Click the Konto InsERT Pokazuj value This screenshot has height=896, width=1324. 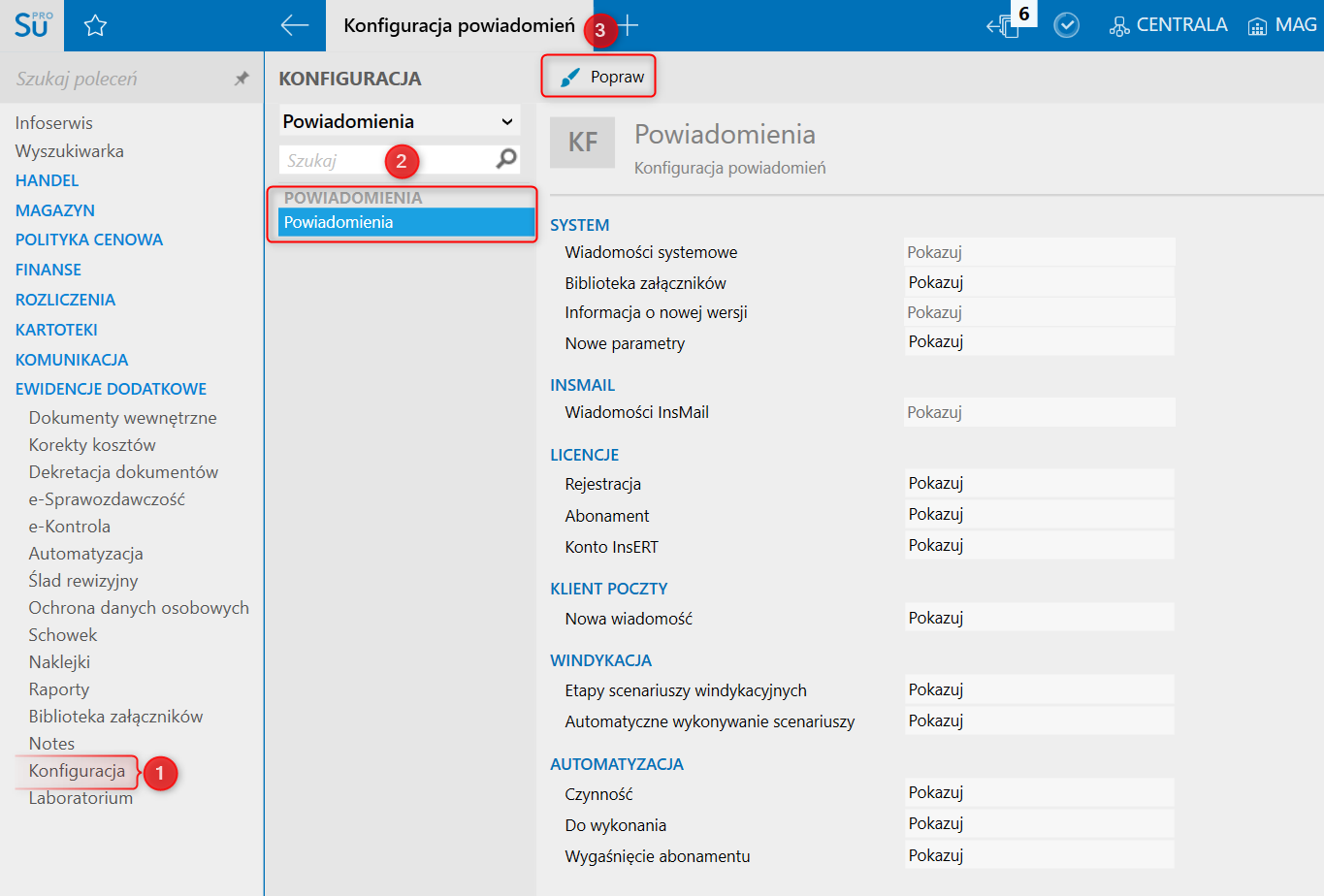[1039, 545]
